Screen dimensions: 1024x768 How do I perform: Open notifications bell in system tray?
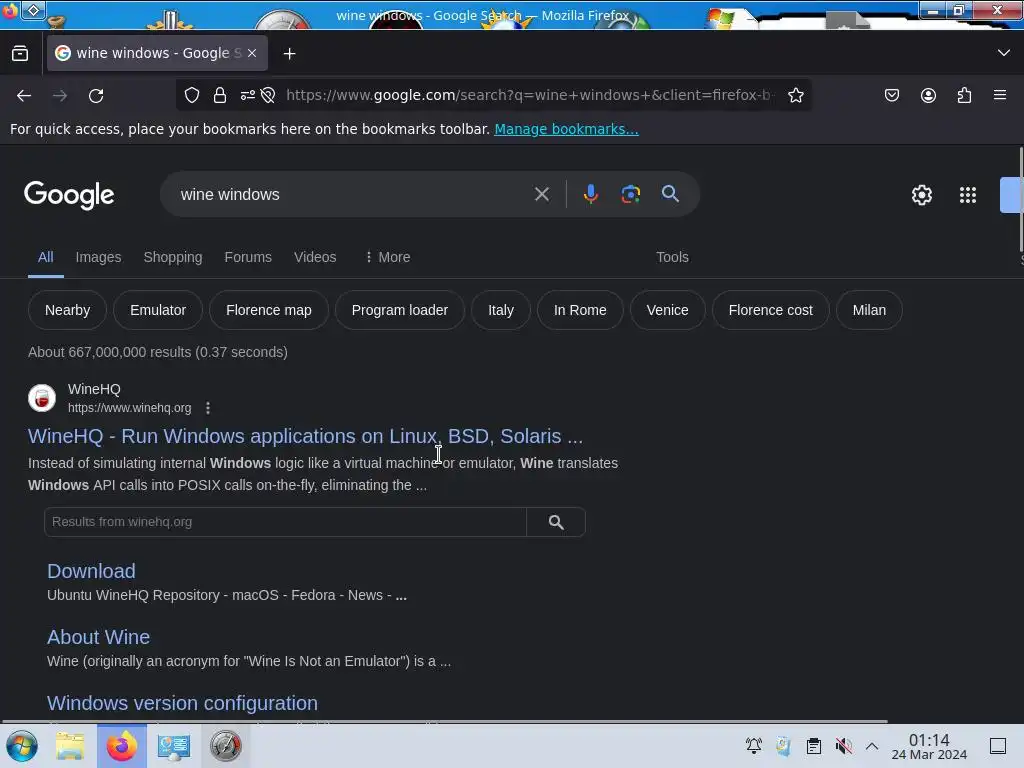(x=754, y=746)
